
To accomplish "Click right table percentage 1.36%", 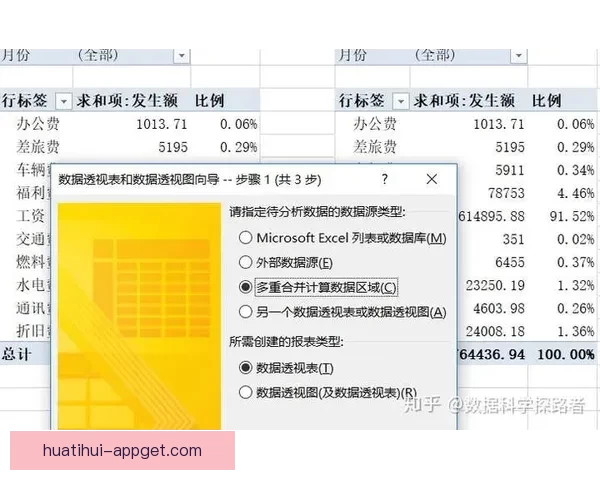I will coord(576,331).
